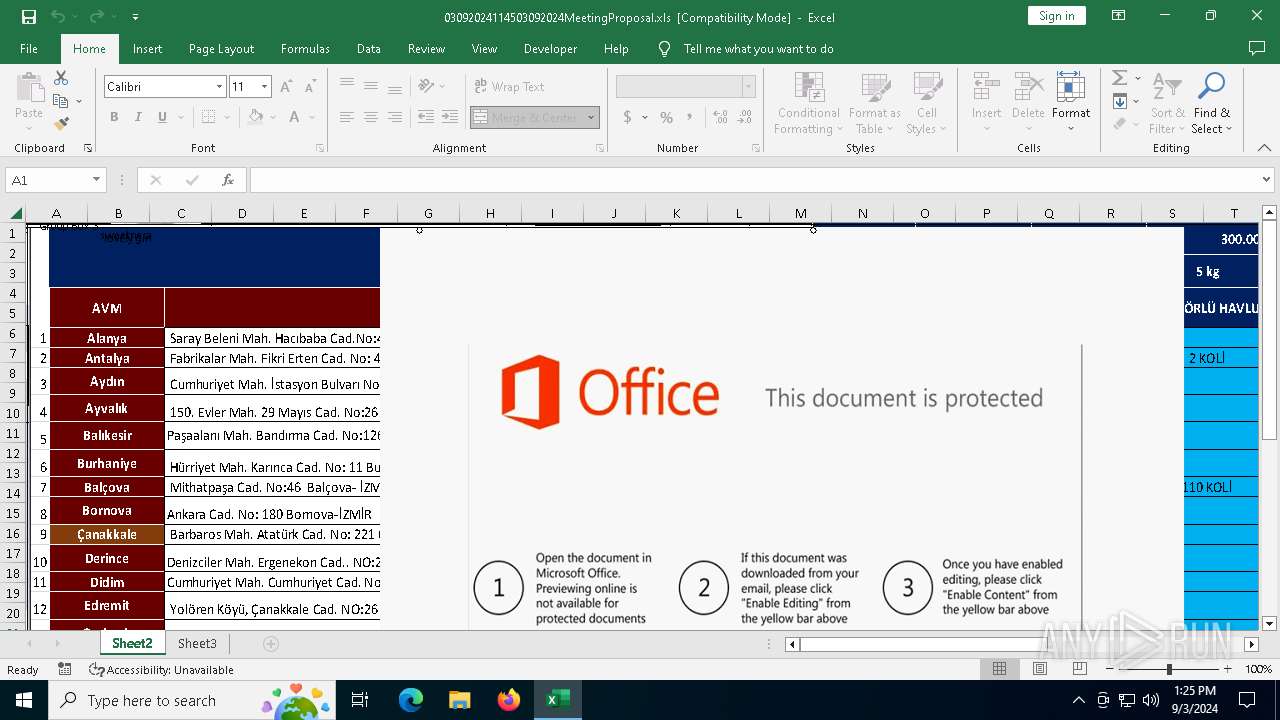Click the macro recording icon in status bar

(x=65, y=669)
